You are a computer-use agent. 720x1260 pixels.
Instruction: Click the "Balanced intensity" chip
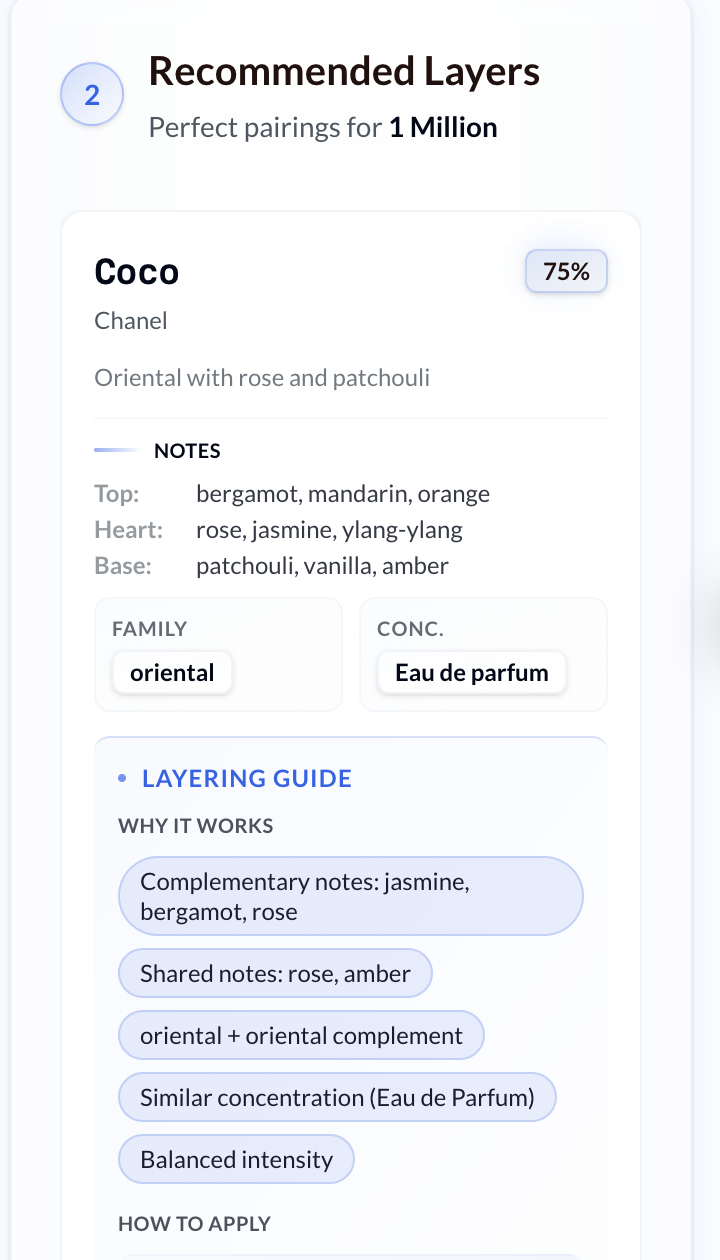coord(236,1159)
